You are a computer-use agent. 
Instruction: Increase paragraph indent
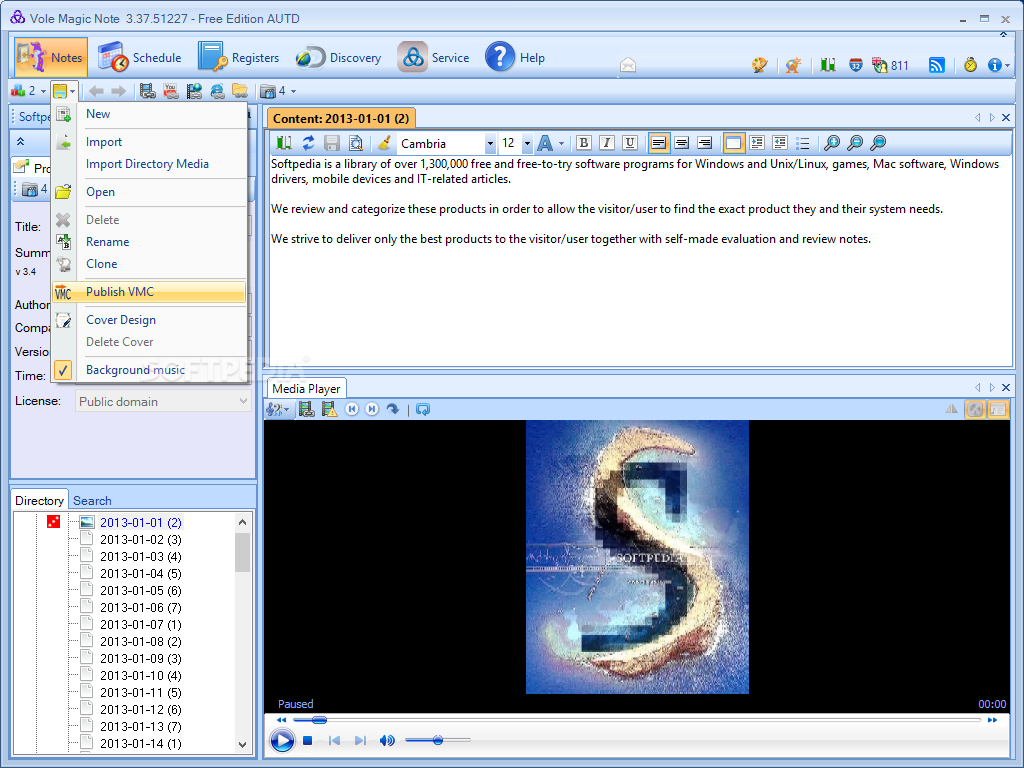[x=757, y=142]
